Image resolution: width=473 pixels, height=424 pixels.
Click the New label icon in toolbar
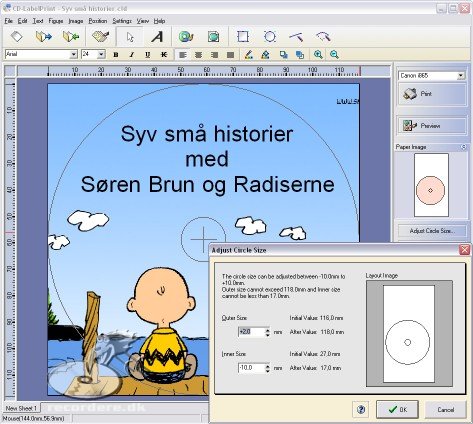point(17,36)
